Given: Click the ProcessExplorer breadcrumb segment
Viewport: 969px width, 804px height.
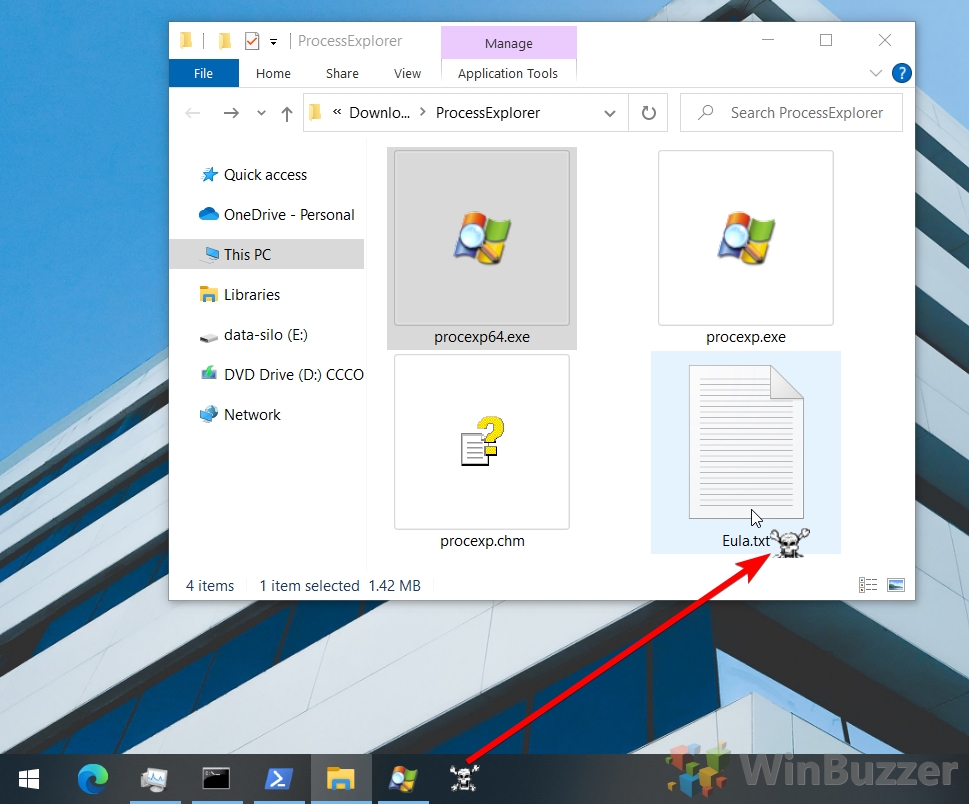Looking at the screenshot, I should [x=488, y=113].
